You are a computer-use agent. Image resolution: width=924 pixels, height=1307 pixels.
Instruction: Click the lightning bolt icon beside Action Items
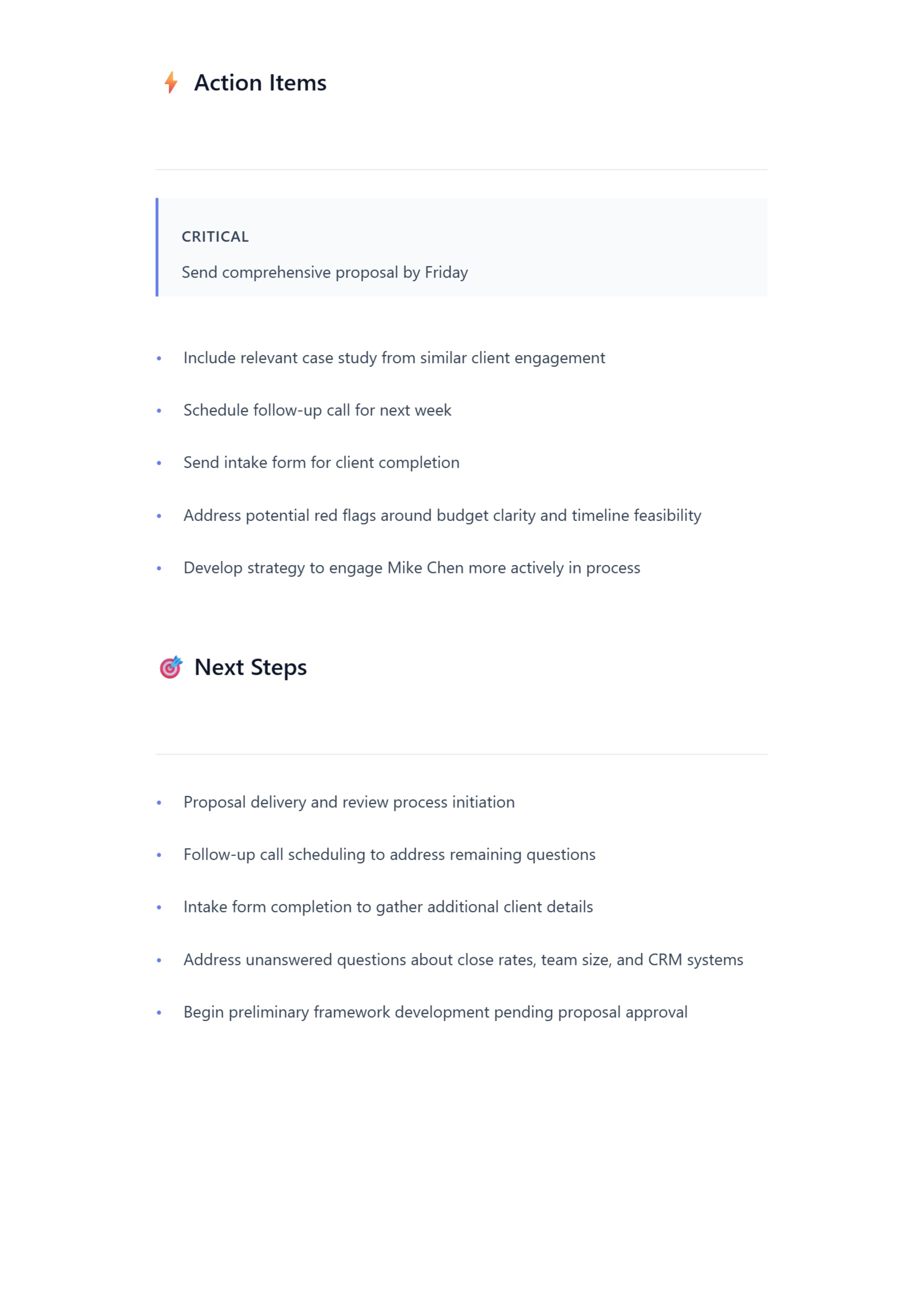coord(171,82)
